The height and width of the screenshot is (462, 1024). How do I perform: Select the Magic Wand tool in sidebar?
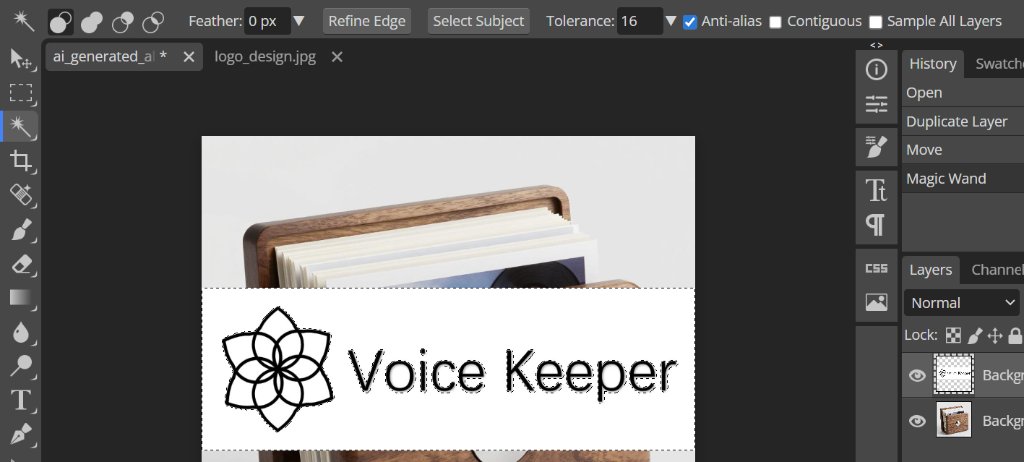pos(21,126)
